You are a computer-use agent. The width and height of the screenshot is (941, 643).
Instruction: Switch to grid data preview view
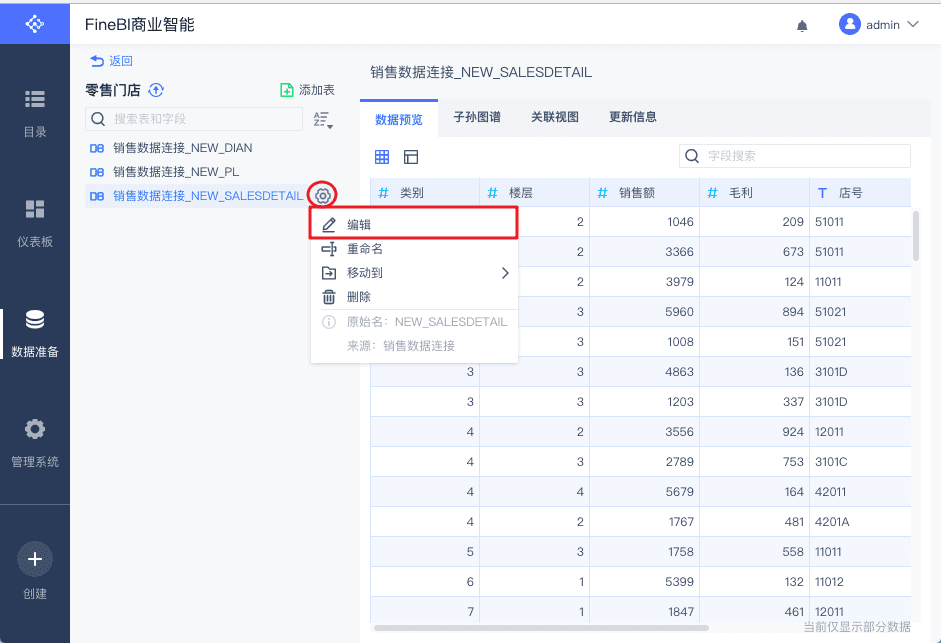pyautogui.click(x=382, y=157)
